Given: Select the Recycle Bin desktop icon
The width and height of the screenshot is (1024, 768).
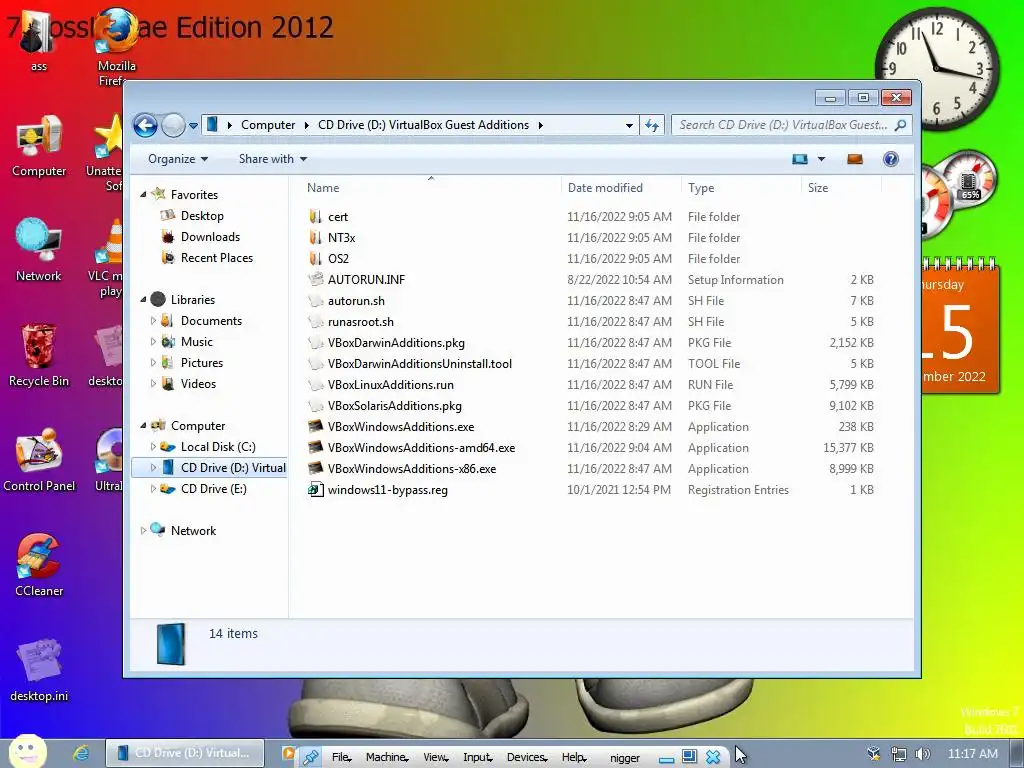Looking at the screenshot, I should (39, 356).
